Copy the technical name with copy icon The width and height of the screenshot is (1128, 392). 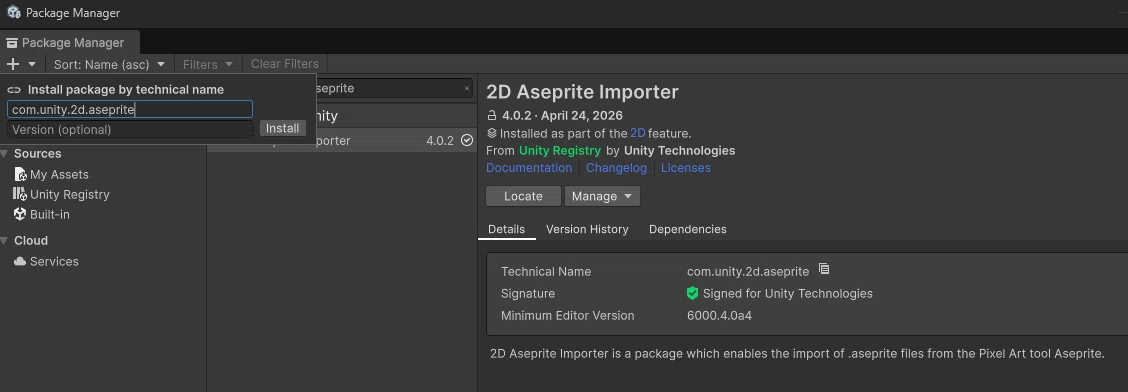(824, 269)
